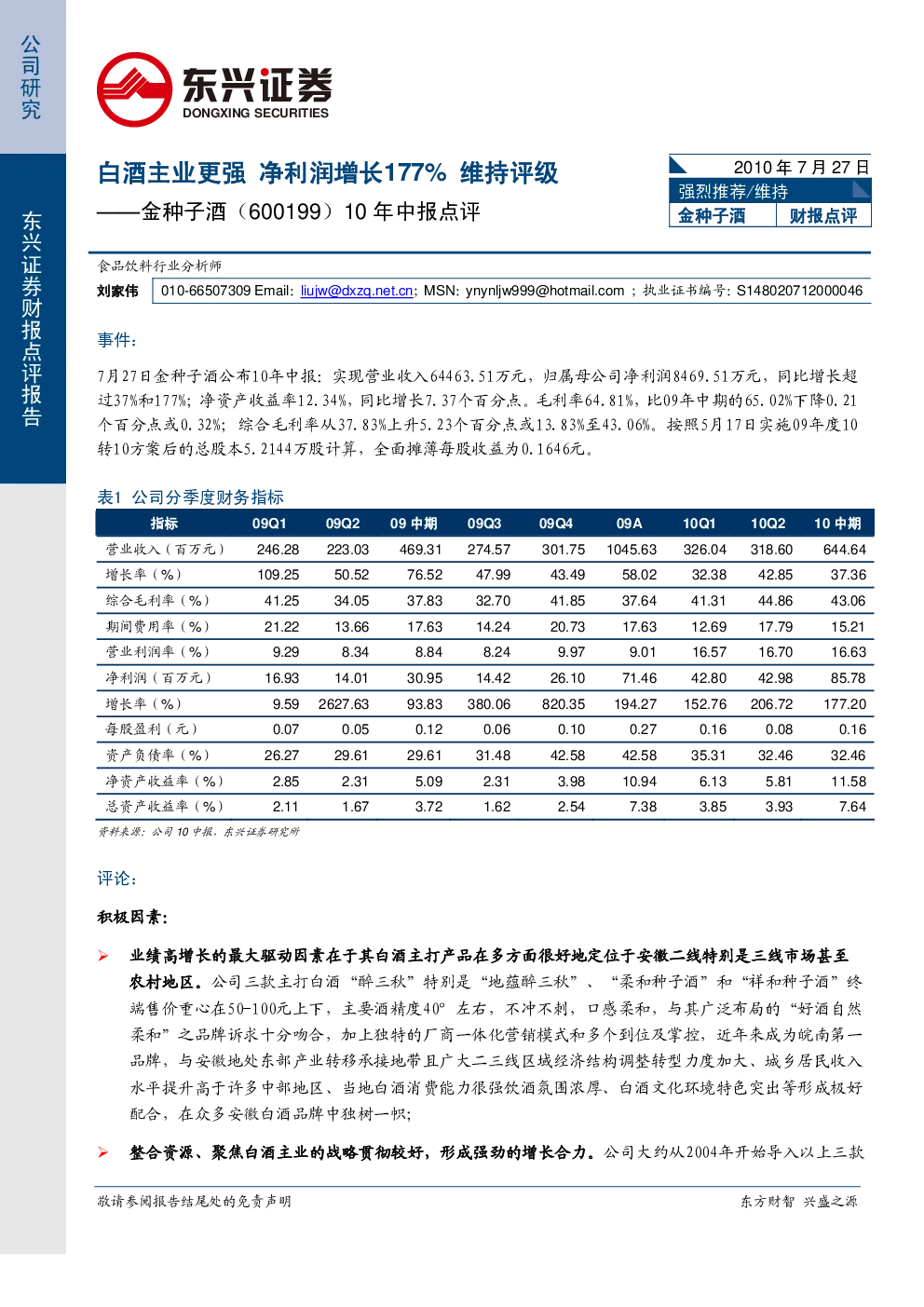924x1307 pixels.
Task: Select the 营业利润率（%） row label
Action: (x=157, y=652)
